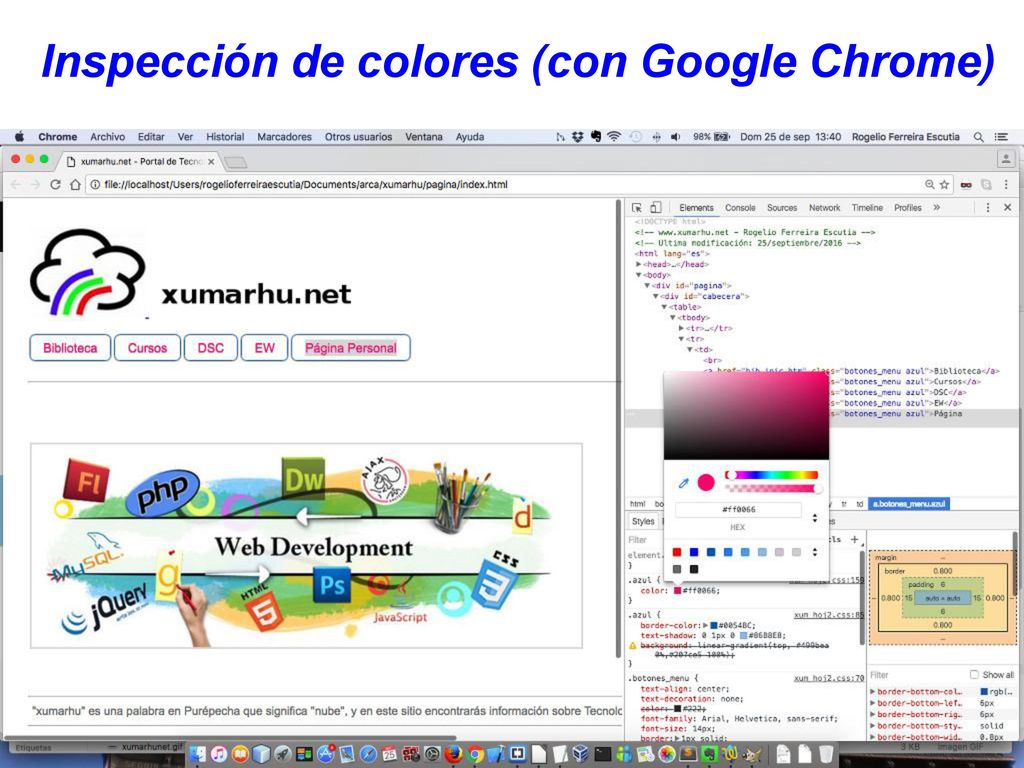Pick color with the eyedropper tool
Image resolution: width=1024 pixels, height=768 pixels.
click(x=683, y=483)
